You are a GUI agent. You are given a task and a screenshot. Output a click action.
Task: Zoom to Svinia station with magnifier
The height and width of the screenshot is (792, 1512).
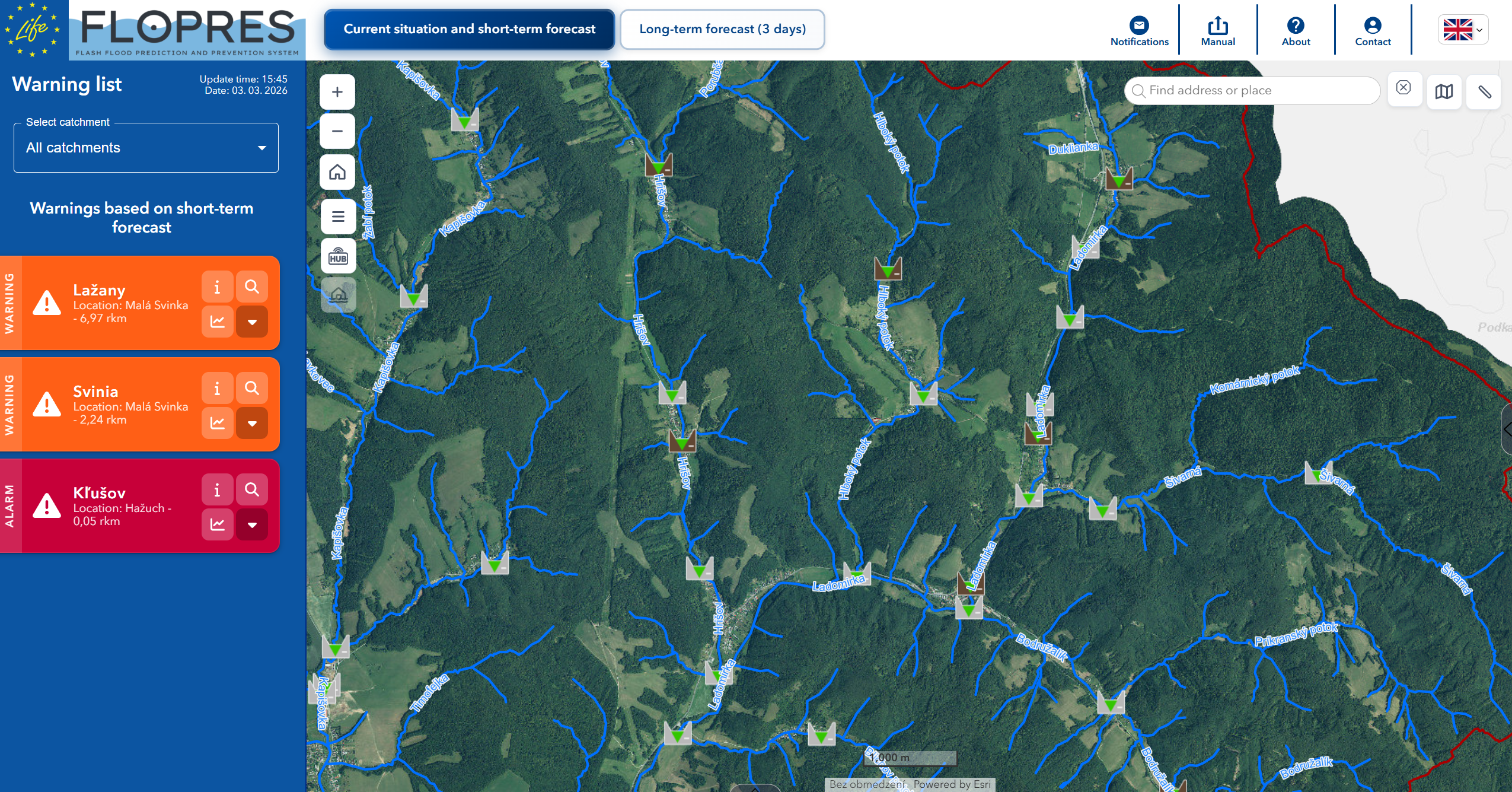coord(252,389)
